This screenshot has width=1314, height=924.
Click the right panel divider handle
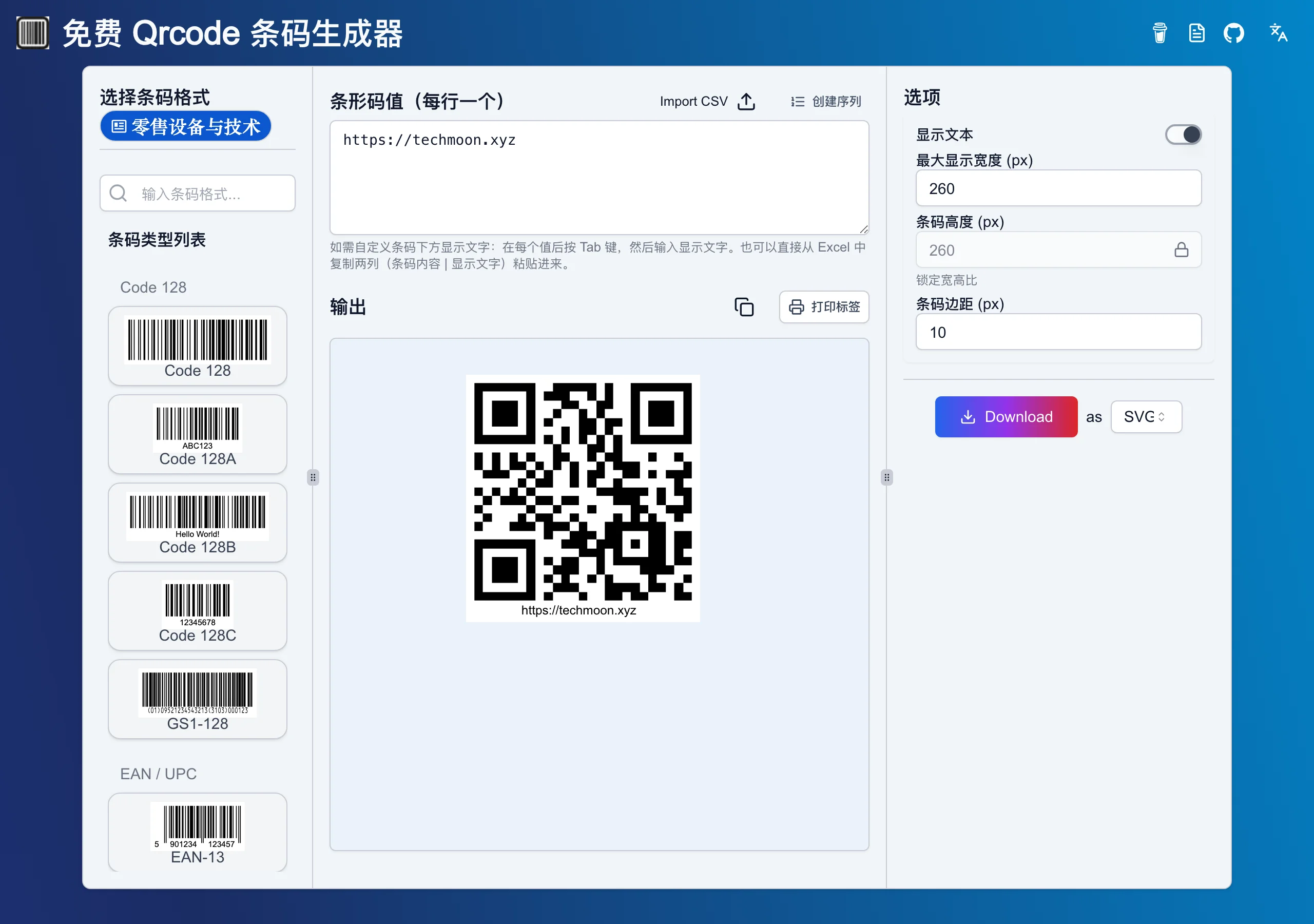click(886, 477)
